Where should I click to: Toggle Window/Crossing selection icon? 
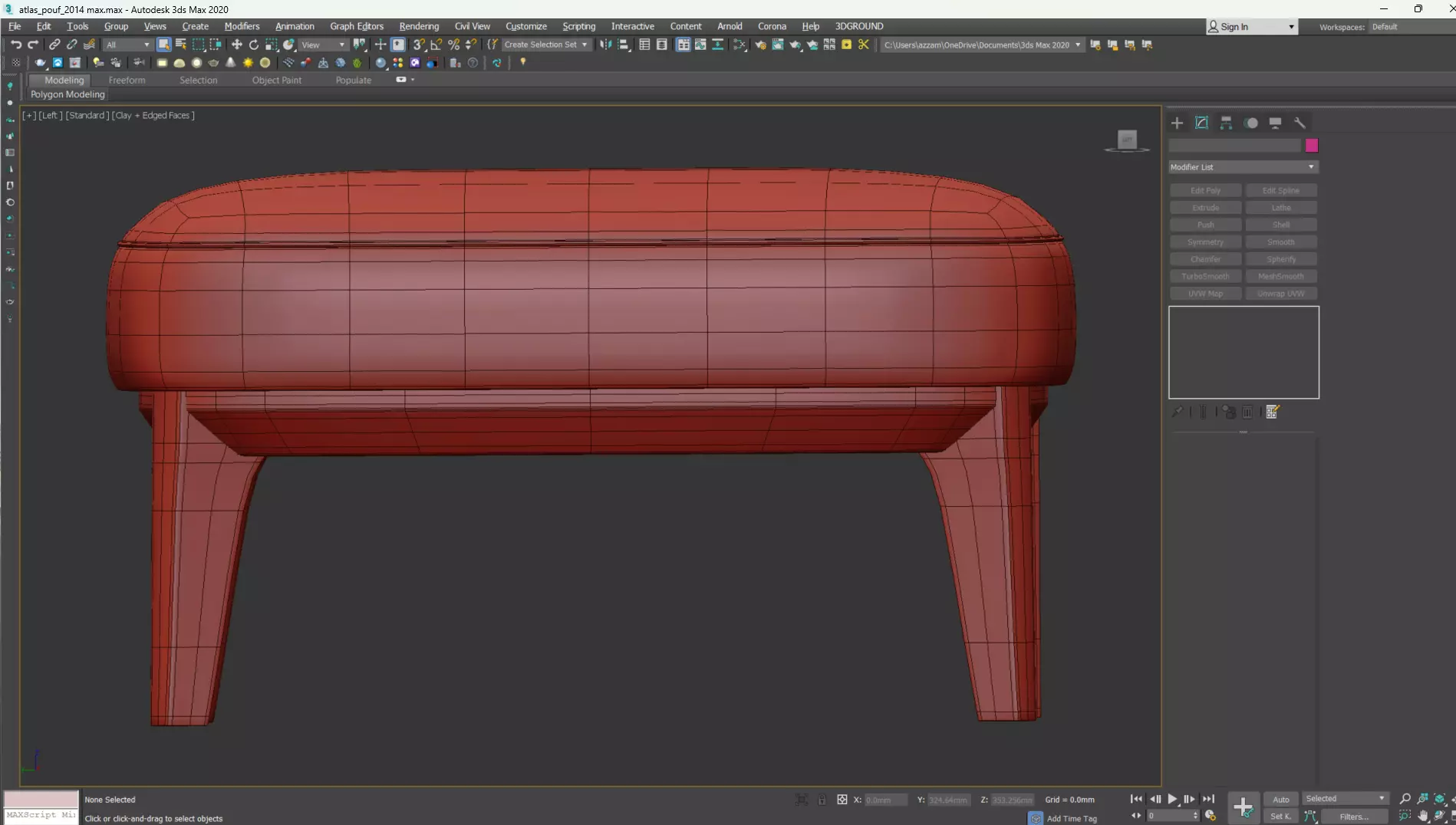(216, 44)
